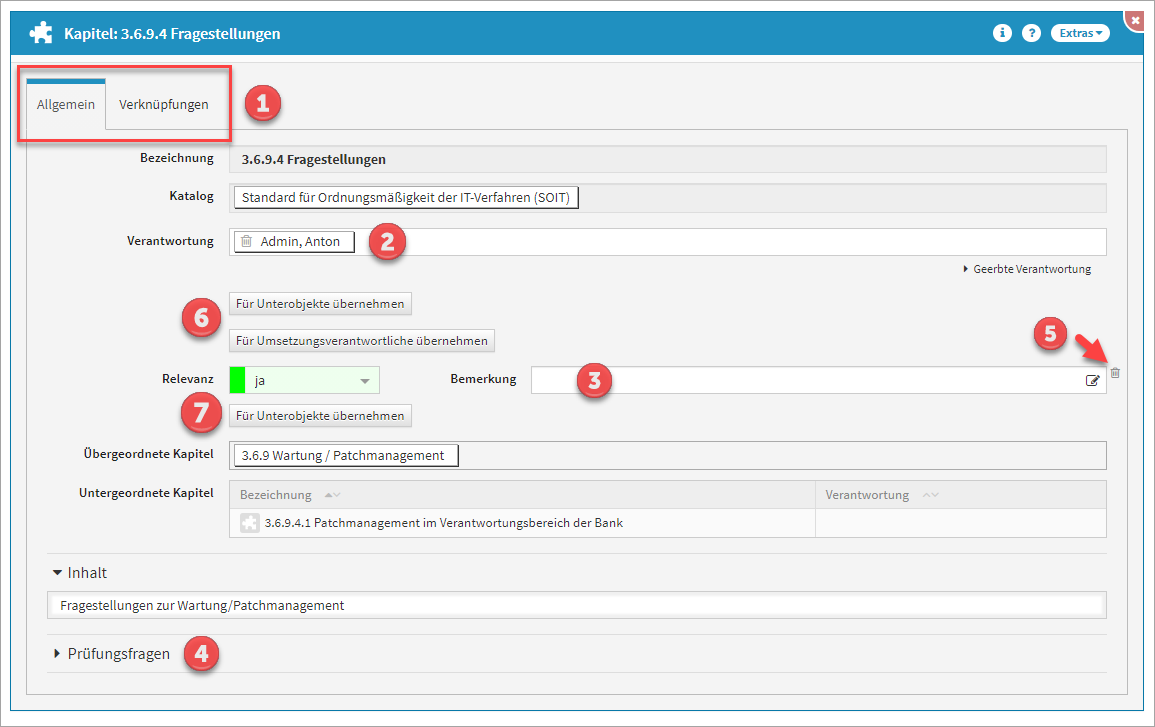Close the Kapitel dialog

[1135, 21]
